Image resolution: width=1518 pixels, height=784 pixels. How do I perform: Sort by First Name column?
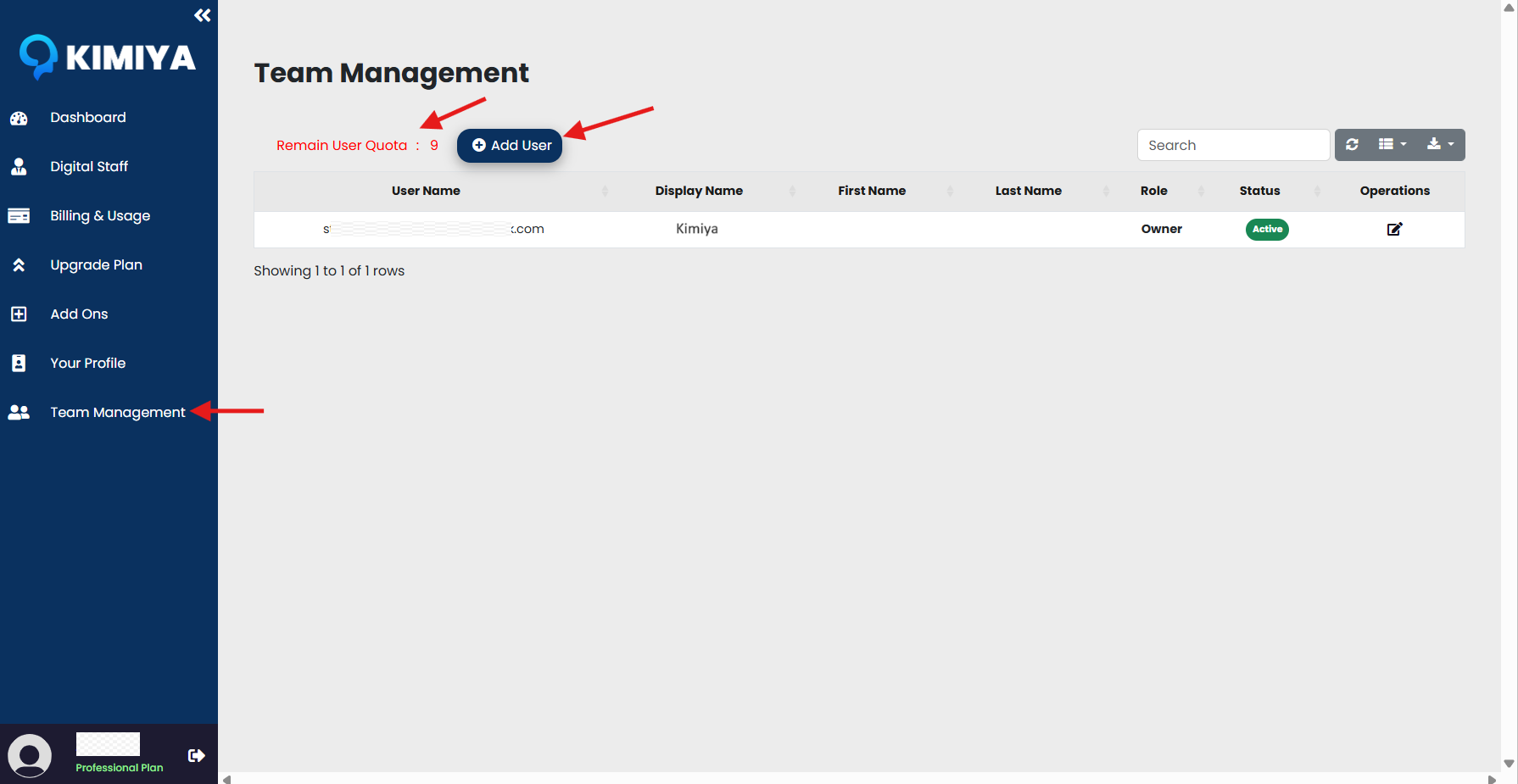coord(872,191)
